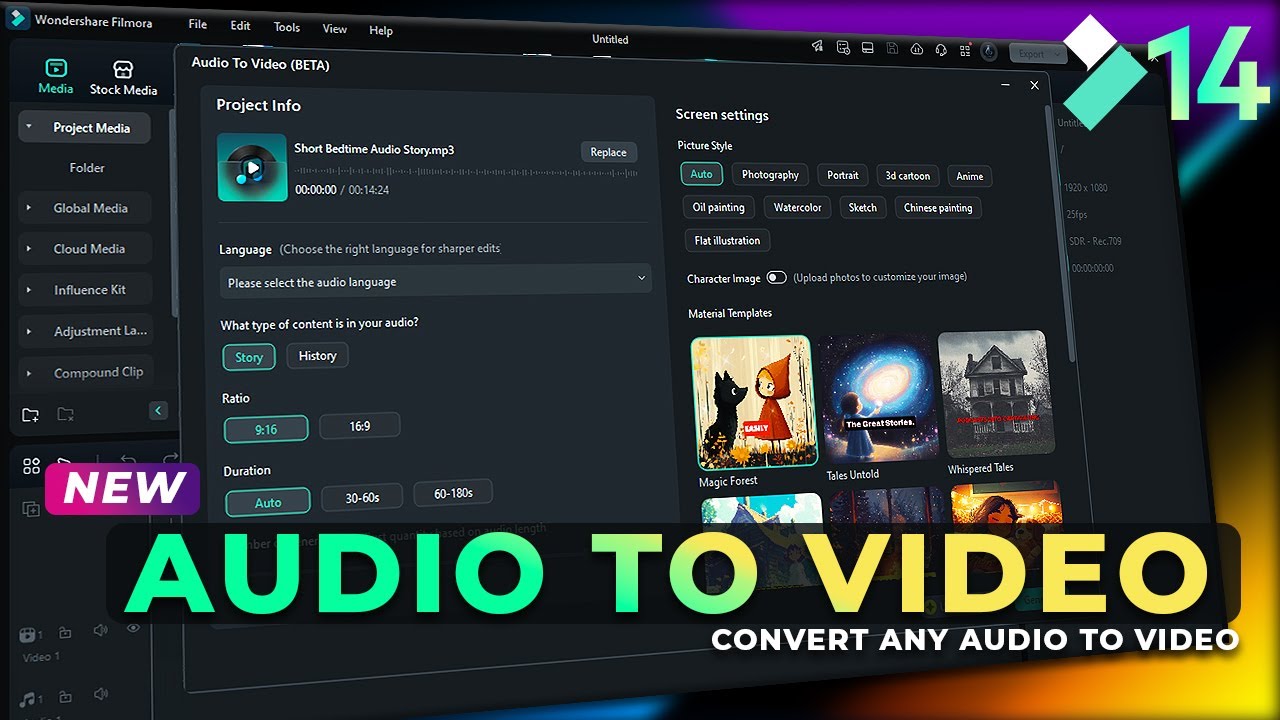The image size is (1280, 720).
Task: Collapse the Project Media tree item
Action: pyautogui.click(x=29, y=127)
